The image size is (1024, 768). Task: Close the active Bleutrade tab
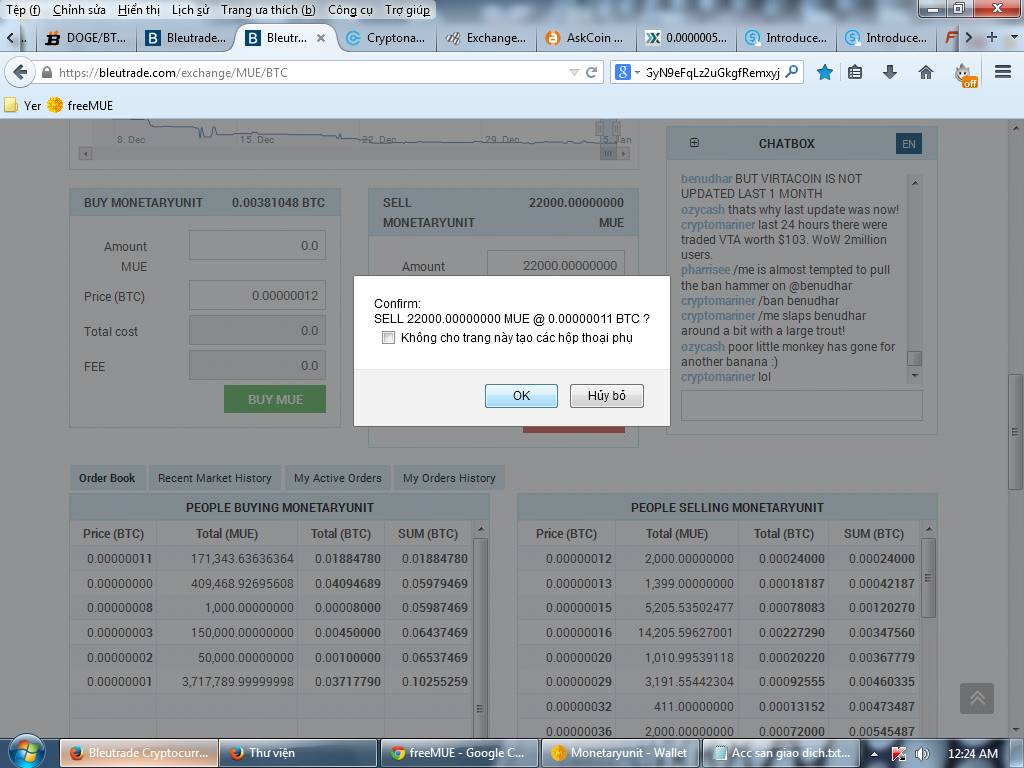pos(321,38)
